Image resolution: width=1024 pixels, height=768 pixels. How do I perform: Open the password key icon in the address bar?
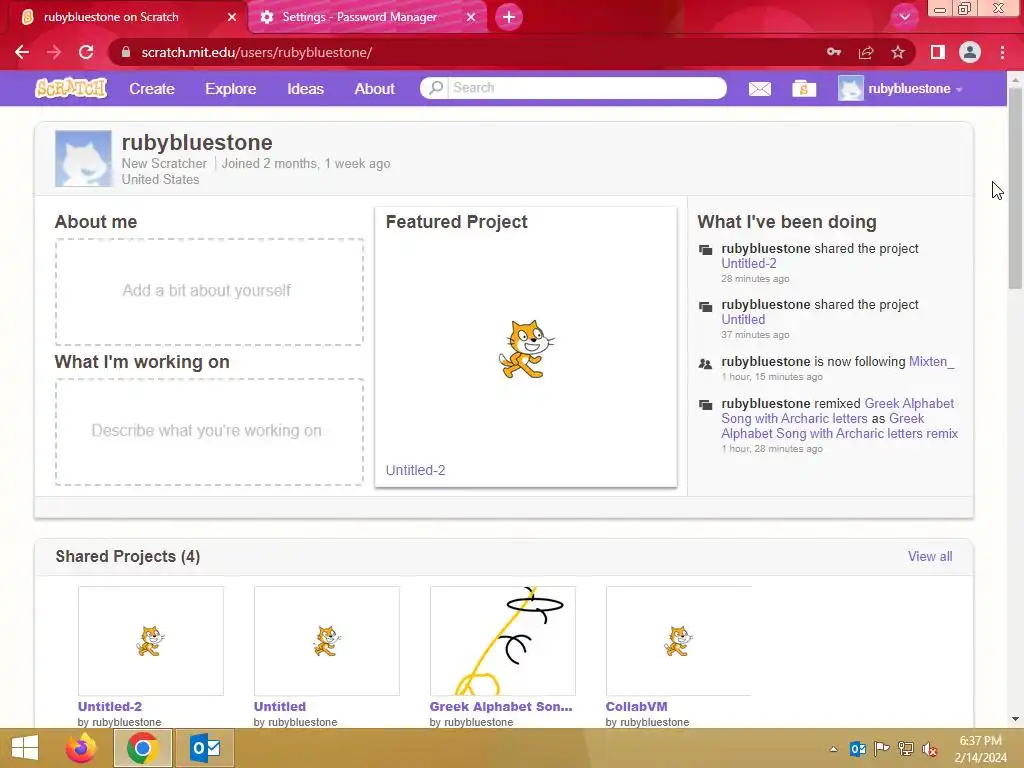pyautogui.click(x=834, y=52)
